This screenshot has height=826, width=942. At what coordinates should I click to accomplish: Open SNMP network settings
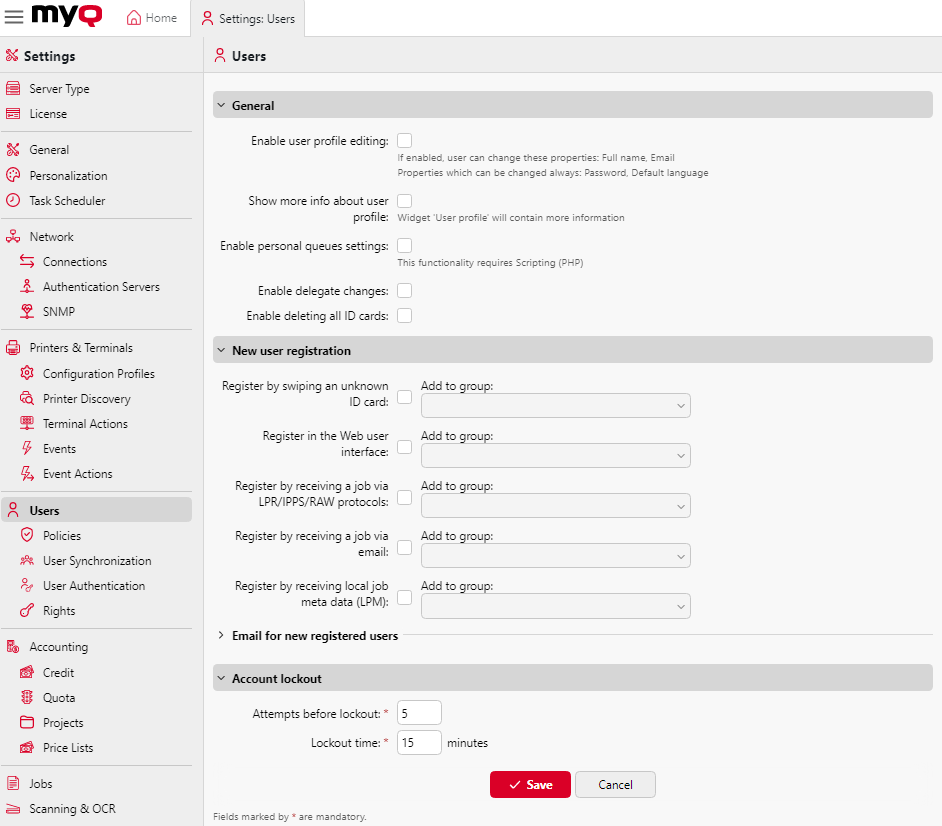(66, 311)
